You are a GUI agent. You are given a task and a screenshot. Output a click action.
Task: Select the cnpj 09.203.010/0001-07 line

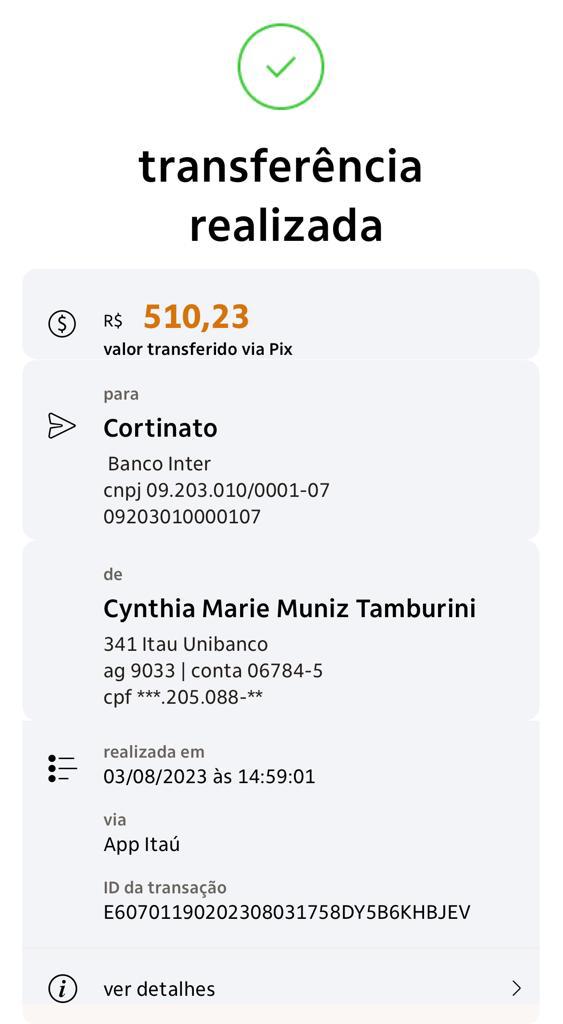pos(216,490)
